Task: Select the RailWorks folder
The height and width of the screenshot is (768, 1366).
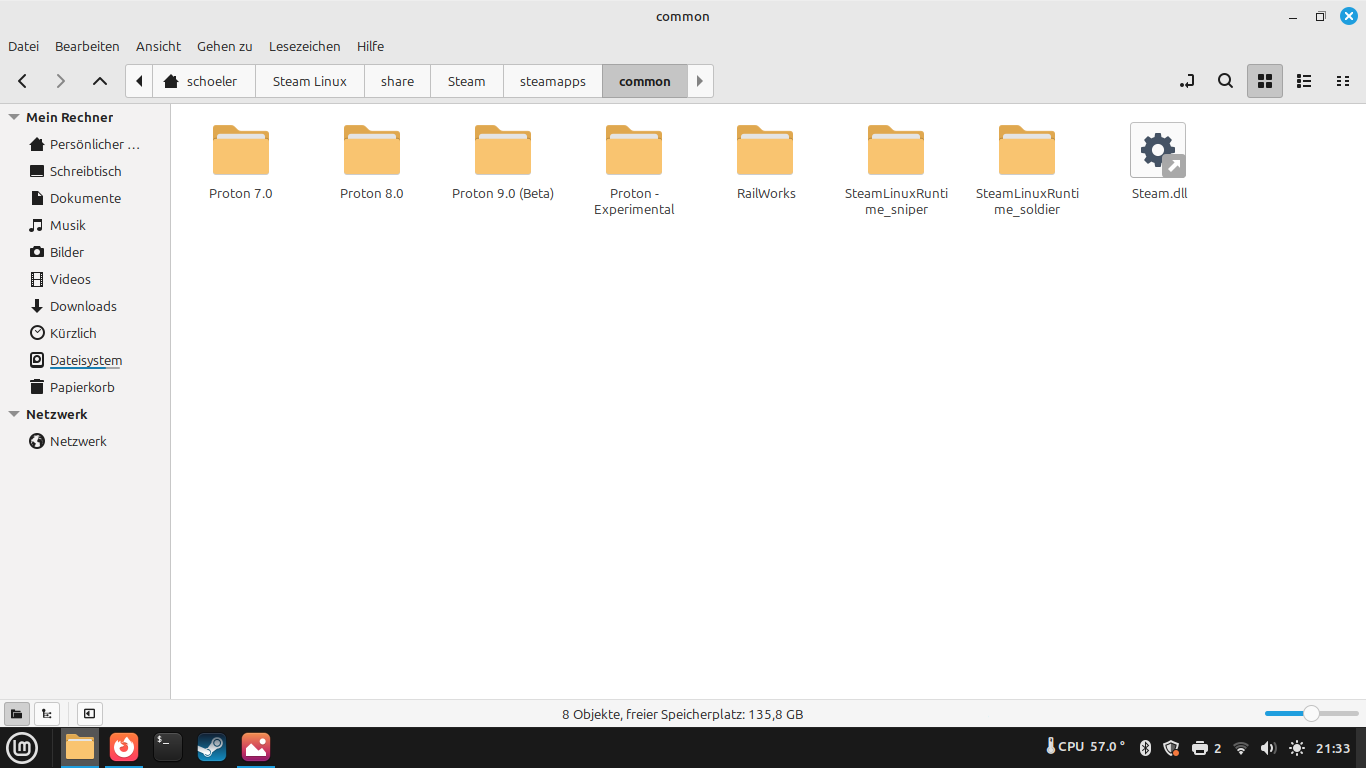Action: pos(766,162)
